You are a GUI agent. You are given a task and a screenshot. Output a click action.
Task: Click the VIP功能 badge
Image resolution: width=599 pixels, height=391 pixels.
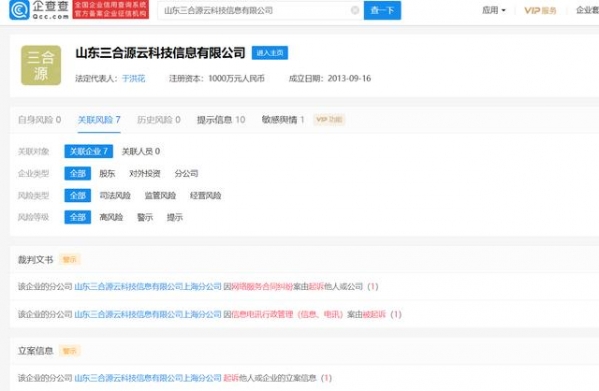[329, 120]
